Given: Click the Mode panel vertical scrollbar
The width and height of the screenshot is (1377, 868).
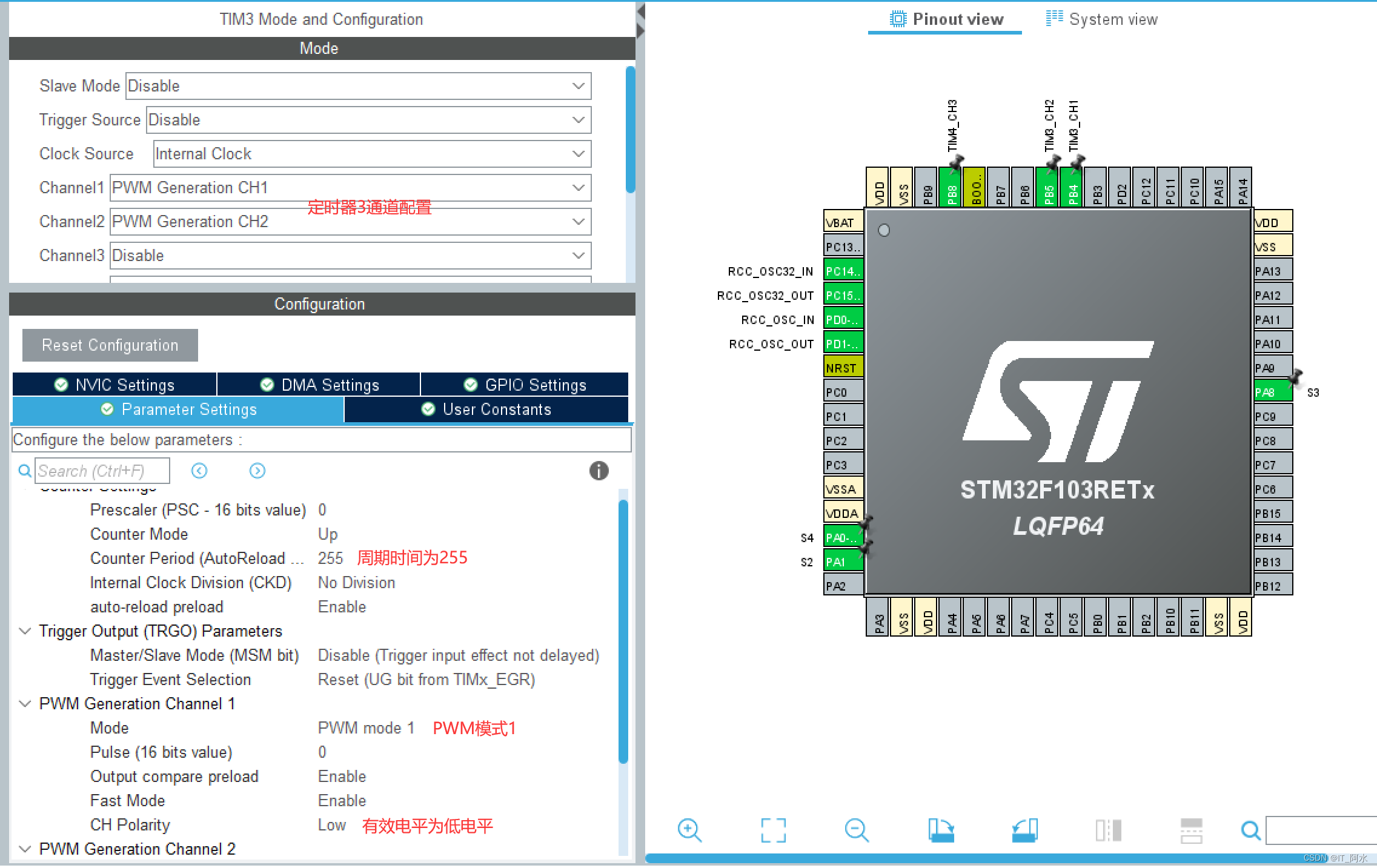Looking at the screenshot, I should tap(630, 130).
